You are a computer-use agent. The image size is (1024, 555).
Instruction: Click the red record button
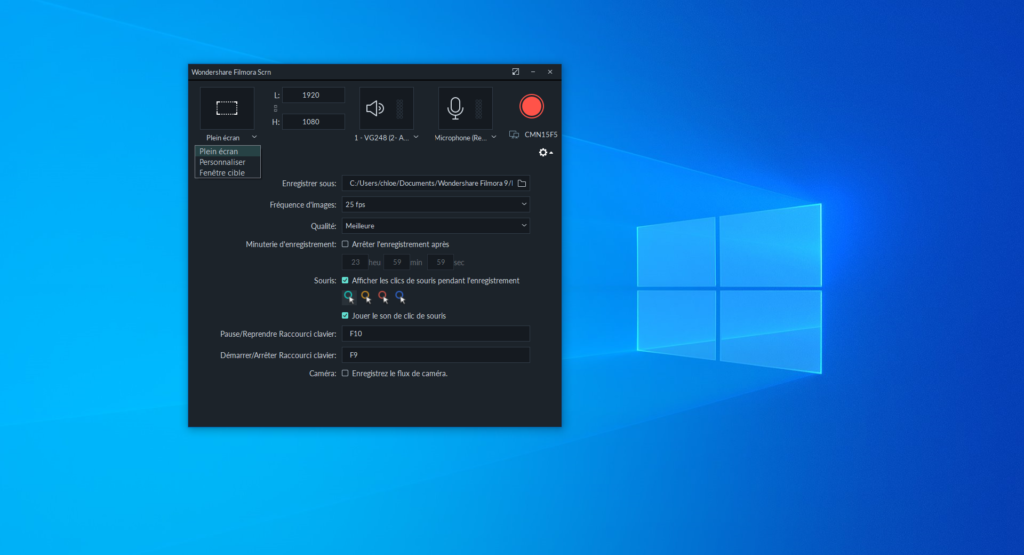tap(531, 106)
